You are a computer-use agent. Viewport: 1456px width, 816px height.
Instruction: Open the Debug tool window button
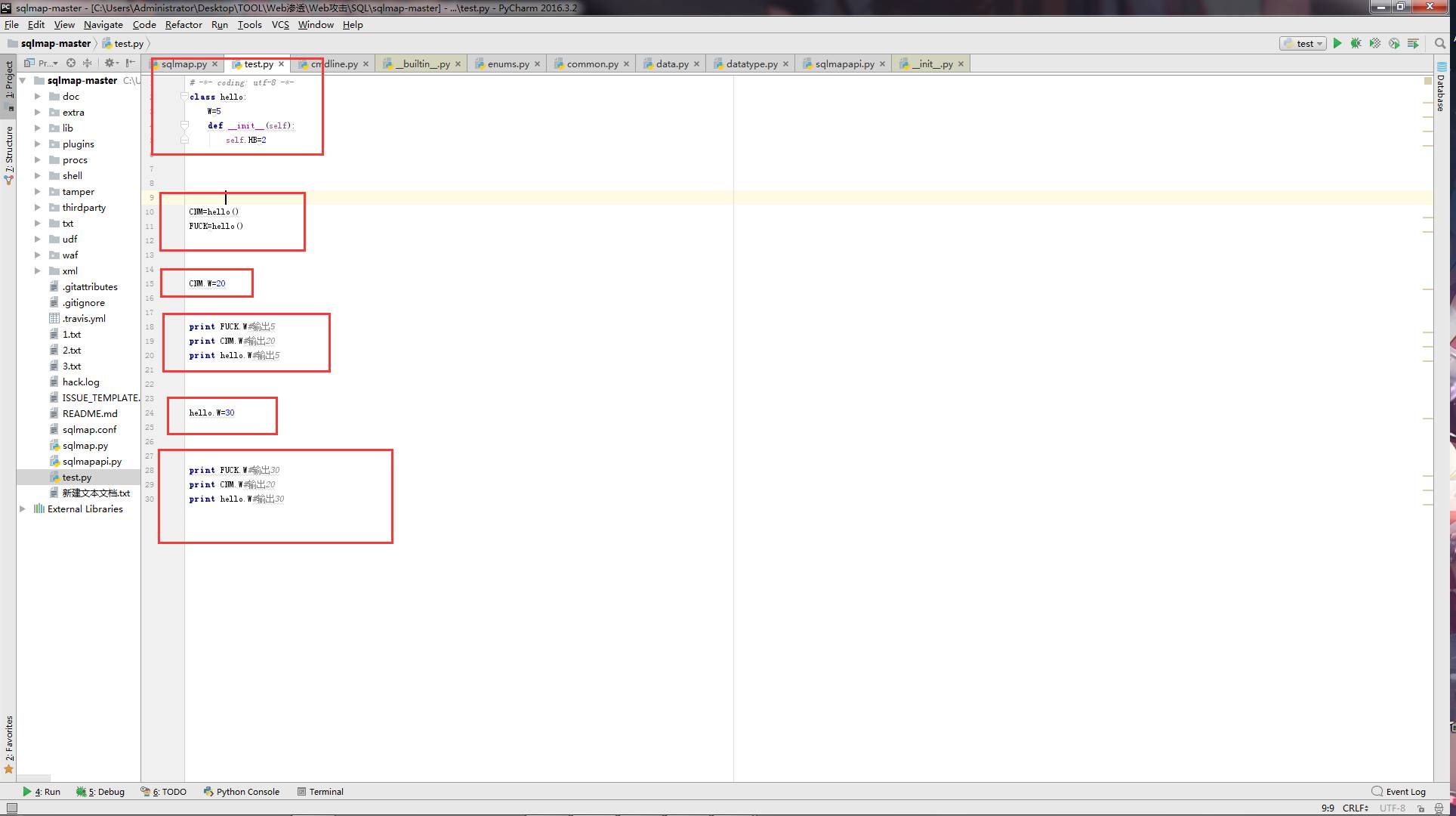click(100, 792)
